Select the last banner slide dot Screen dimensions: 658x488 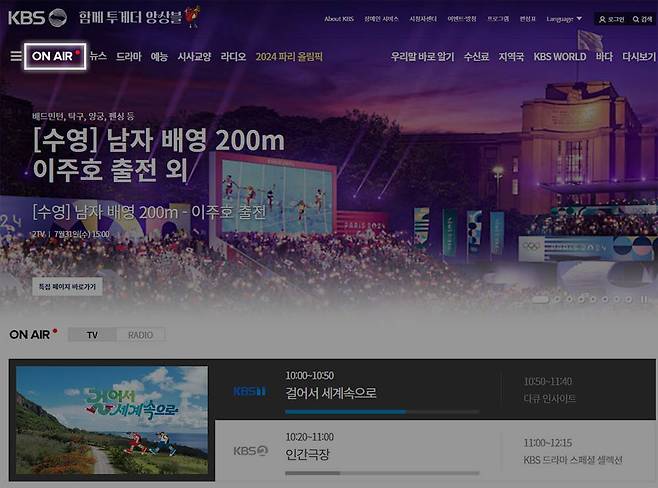(629, 299)
